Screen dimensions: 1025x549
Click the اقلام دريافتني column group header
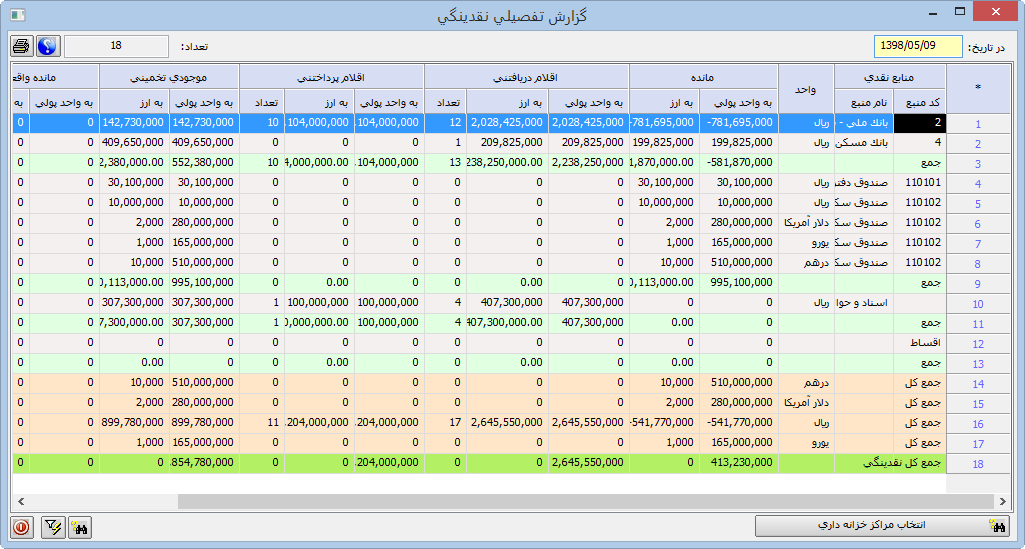point(526,76)
